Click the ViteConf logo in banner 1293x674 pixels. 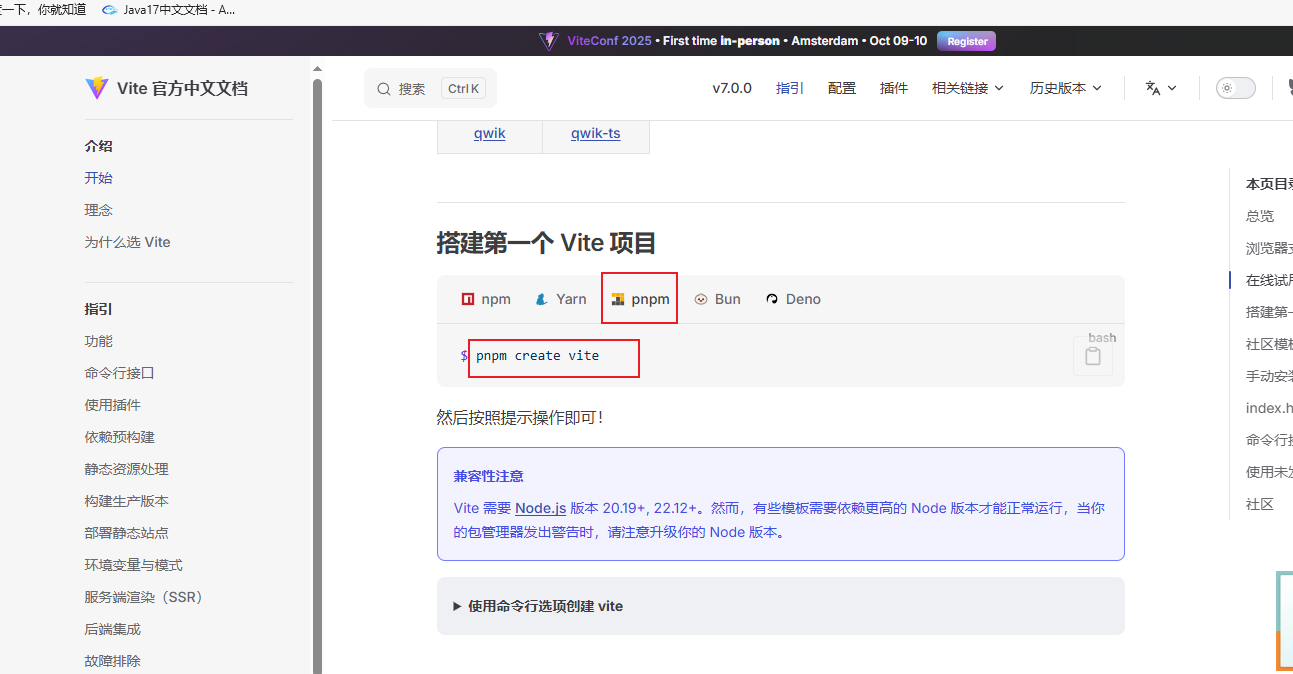point(548,41)
